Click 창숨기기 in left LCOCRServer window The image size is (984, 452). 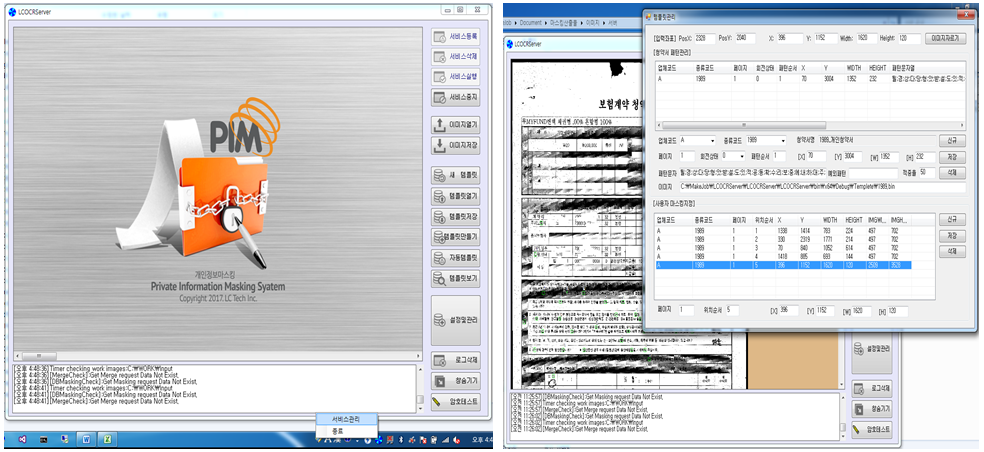(x=456, y=381)
